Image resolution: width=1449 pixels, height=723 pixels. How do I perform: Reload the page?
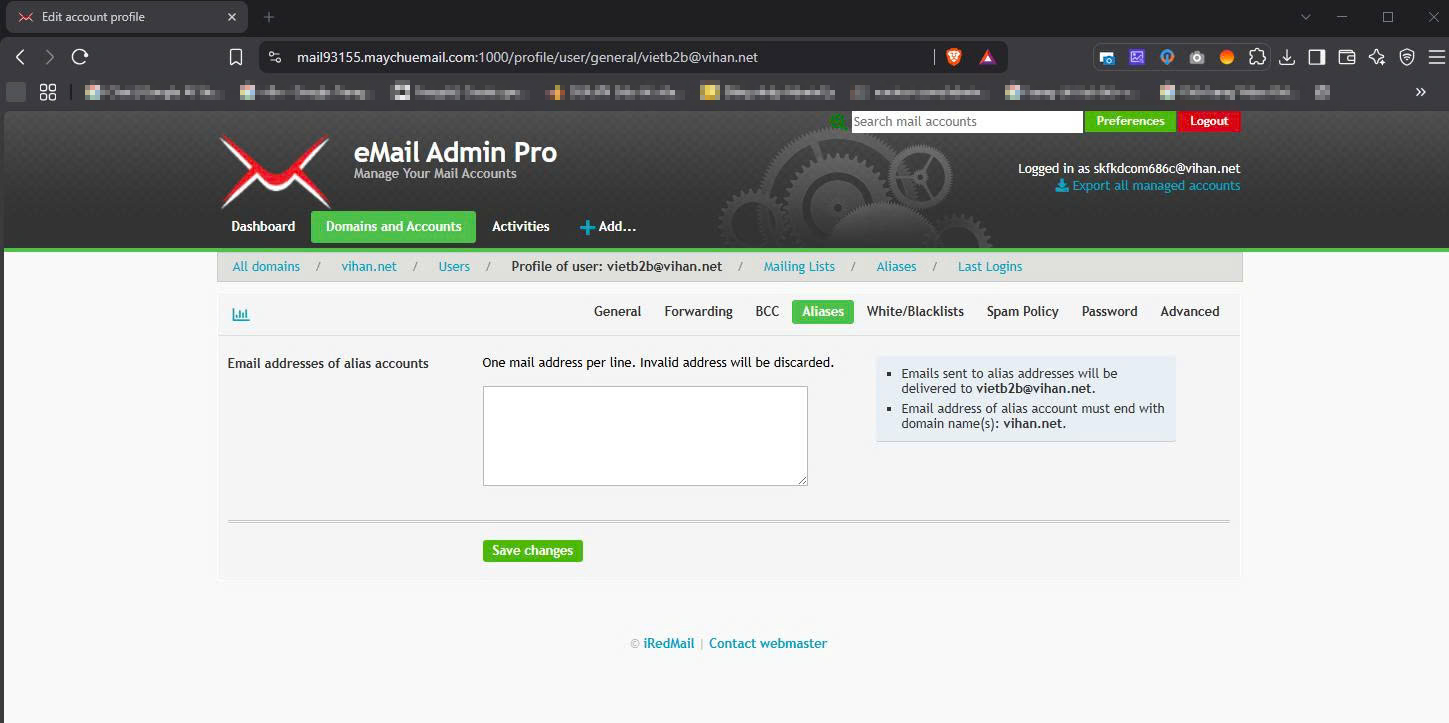click(x=80, y=57)
